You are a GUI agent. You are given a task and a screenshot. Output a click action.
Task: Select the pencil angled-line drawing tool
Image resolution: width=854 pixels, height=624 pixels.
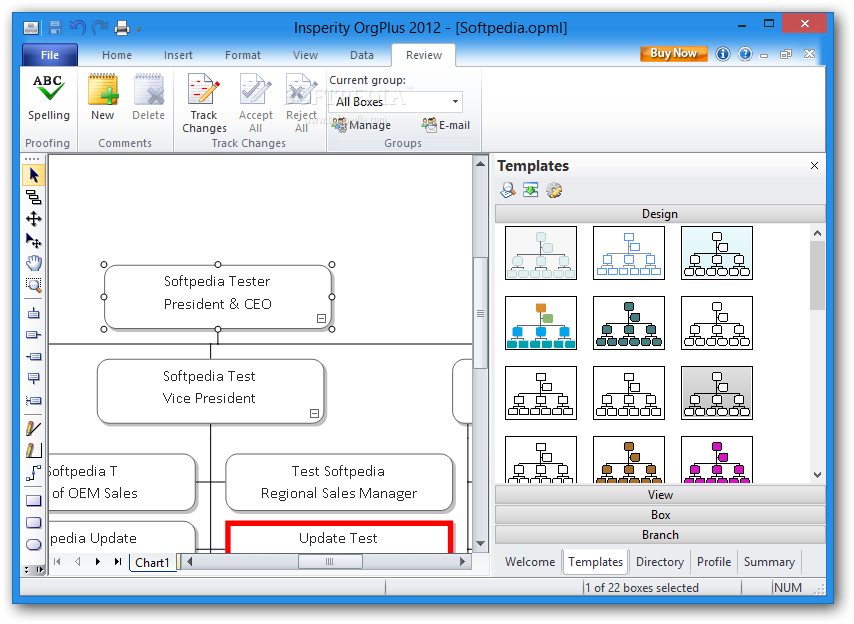pyautogui.click(x=34, y=450)
